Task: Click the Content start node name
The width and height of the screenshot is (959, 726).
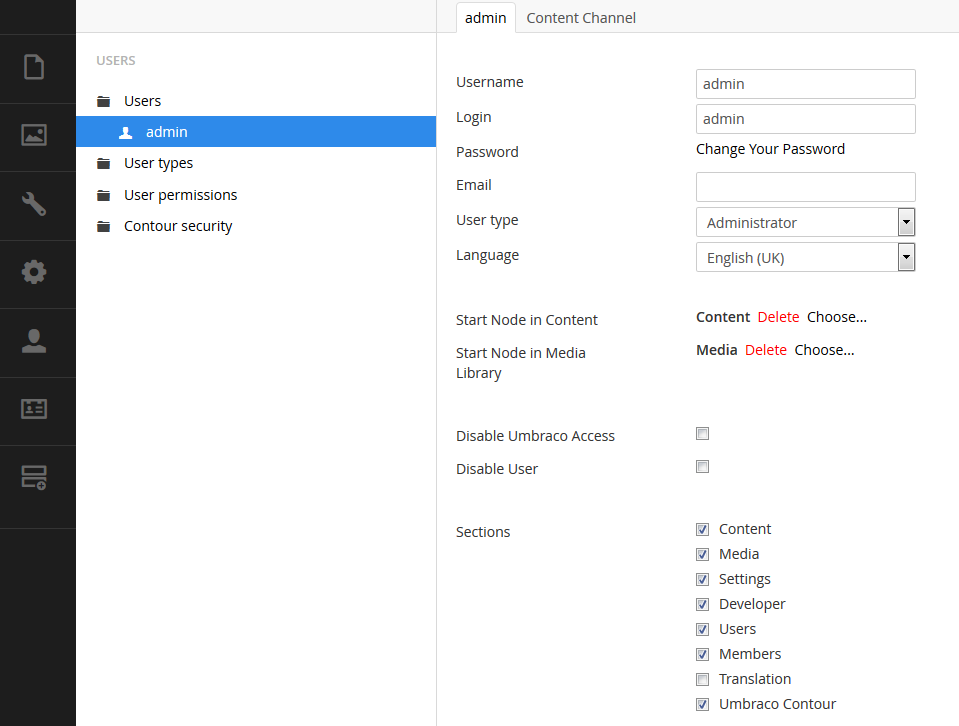Action: tap(723, 317)
